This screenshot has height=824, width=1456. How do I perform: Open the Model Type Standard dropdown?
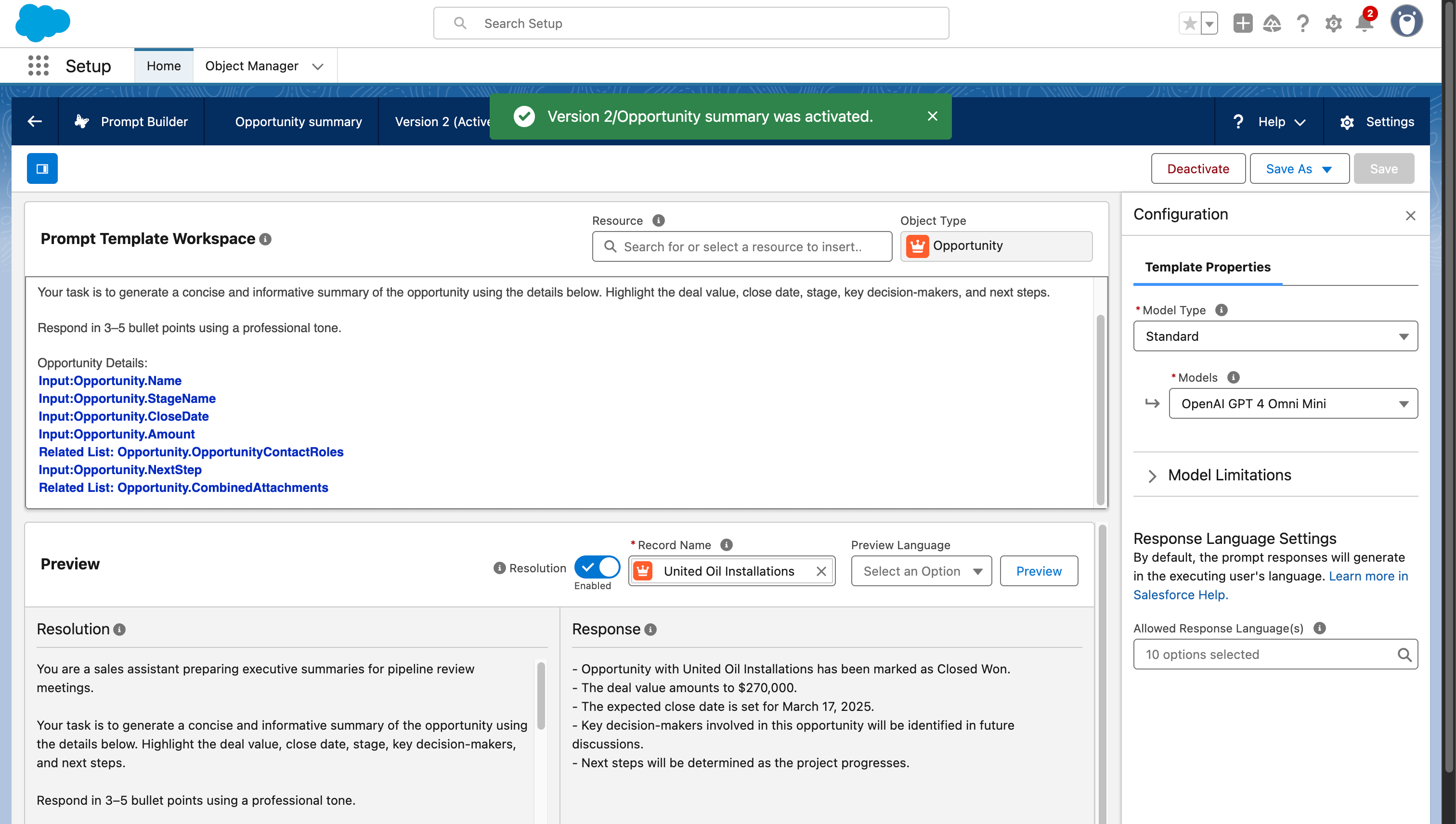click(x=1275, y=336)
